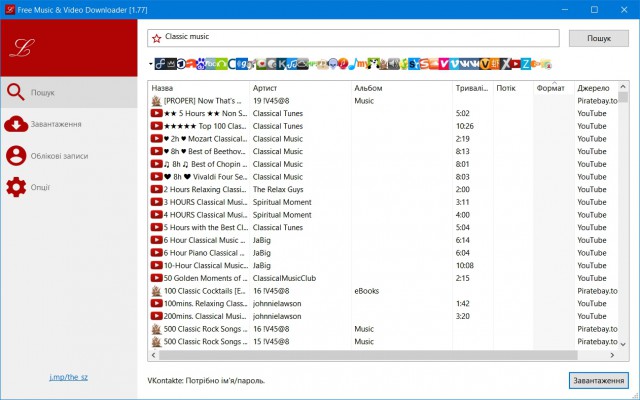Select the gray speaker source icon
Viewport: 640px width, 400px height.
point(394,64)
